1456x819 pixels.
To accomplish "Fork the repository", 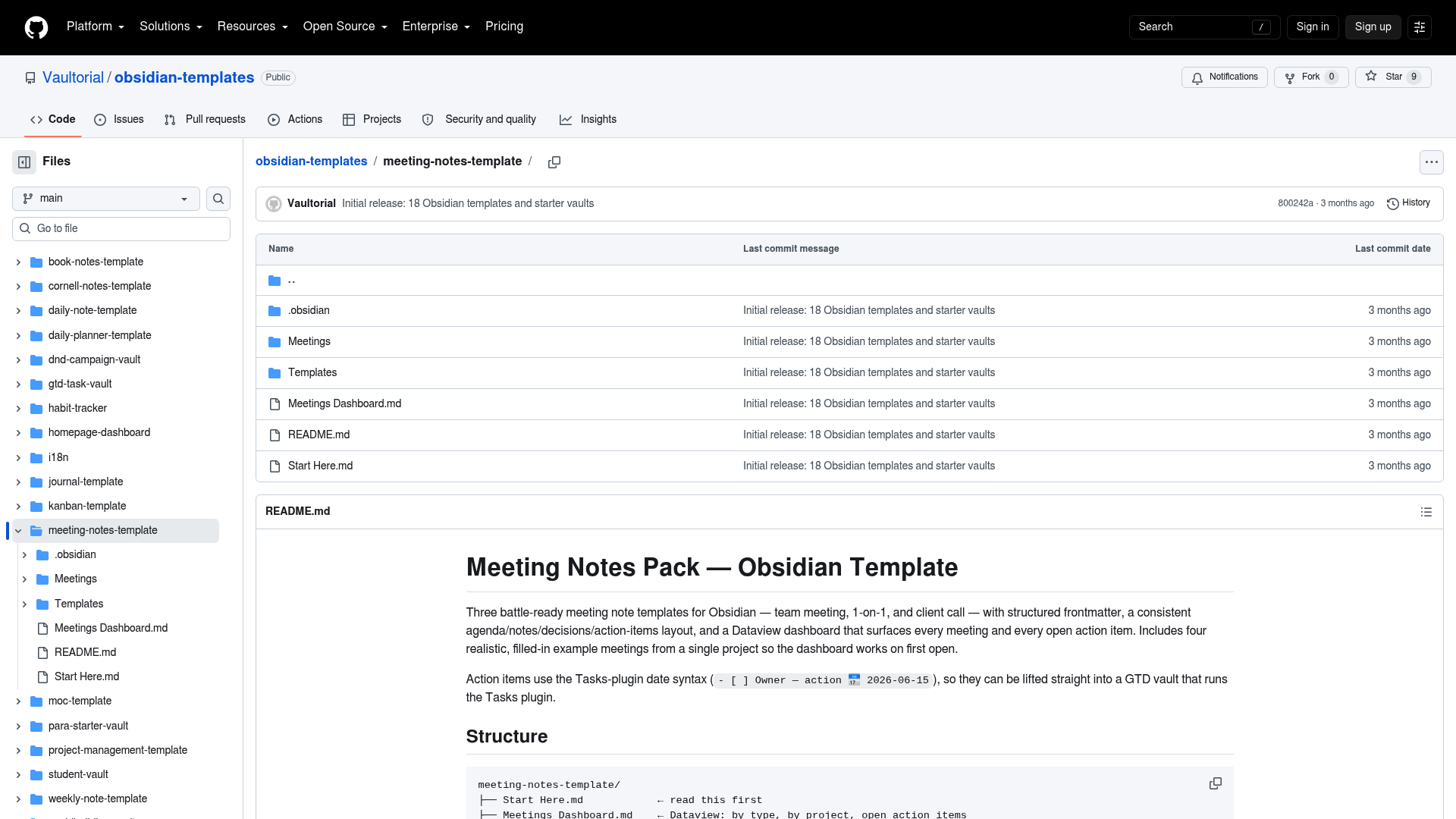I will 1311,77.
